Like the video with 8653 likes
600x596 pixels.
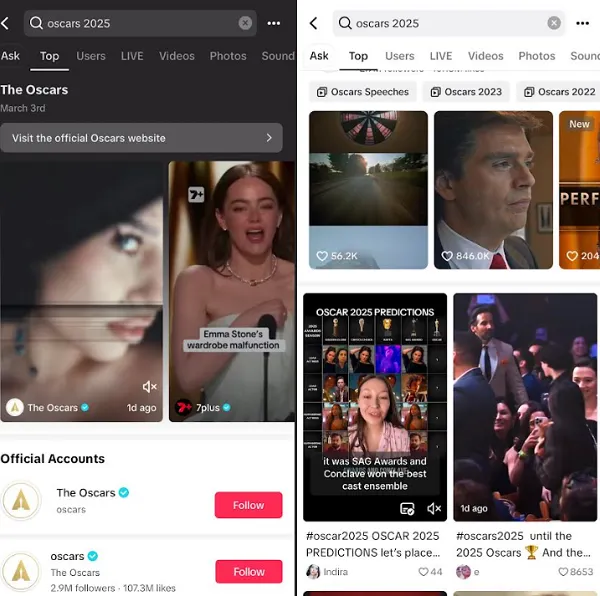click(x=563, y=572)
